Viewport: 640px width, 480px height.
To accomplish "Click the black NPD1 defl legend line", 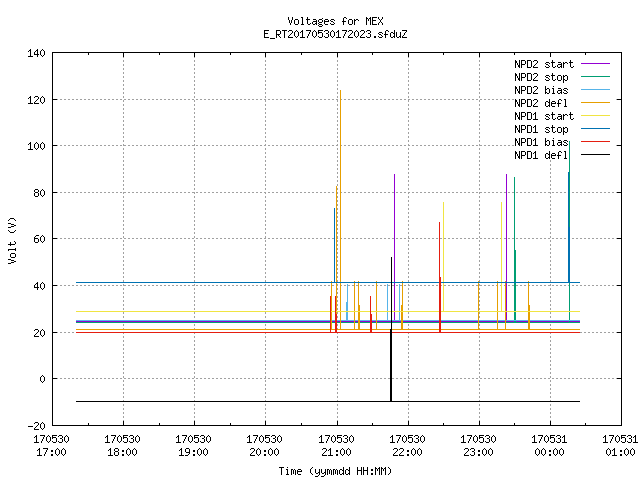I will point(596,155).
